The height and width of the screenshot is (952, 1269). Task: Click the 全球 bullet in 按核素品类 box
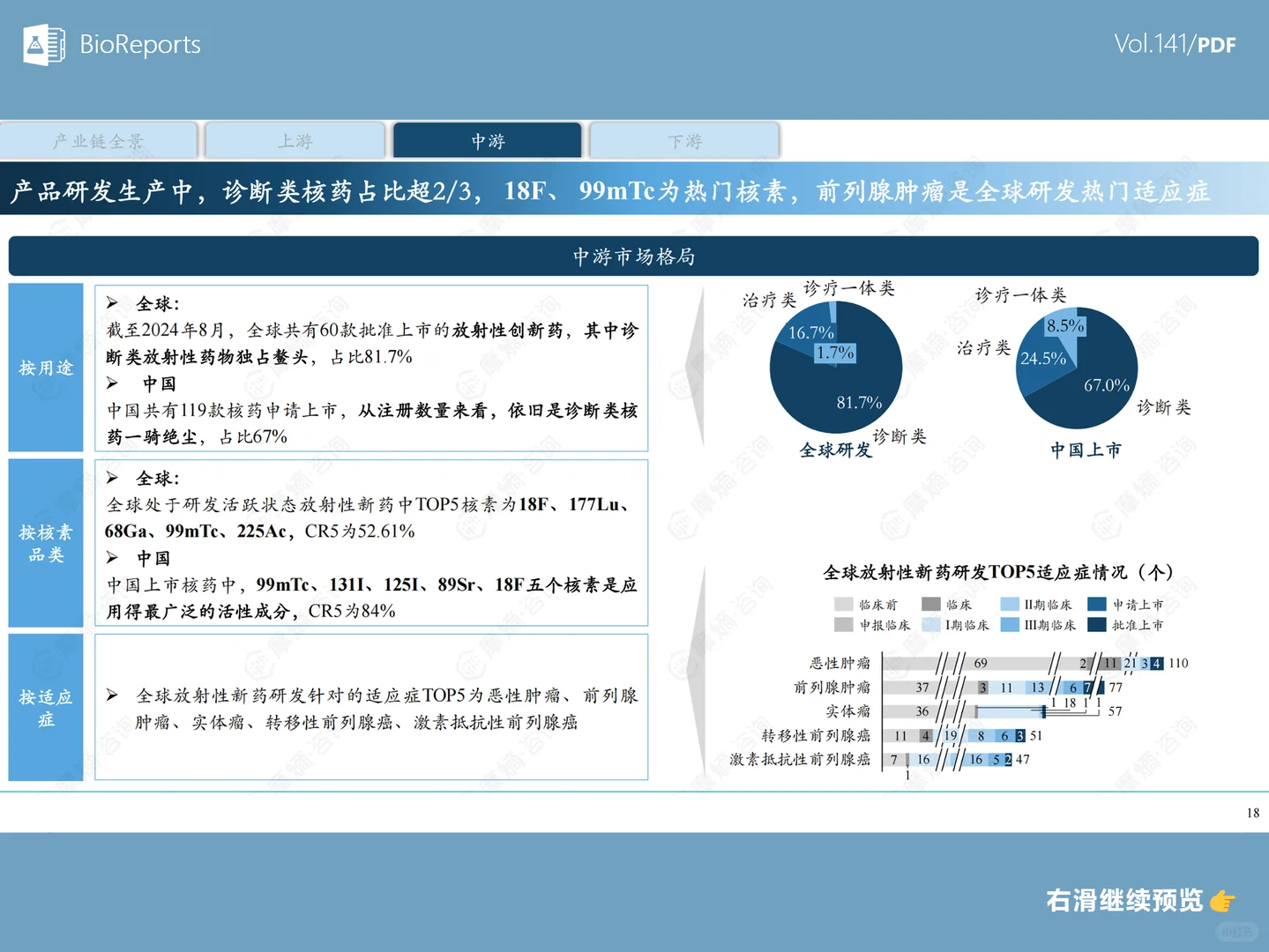(x=157, y=479)
